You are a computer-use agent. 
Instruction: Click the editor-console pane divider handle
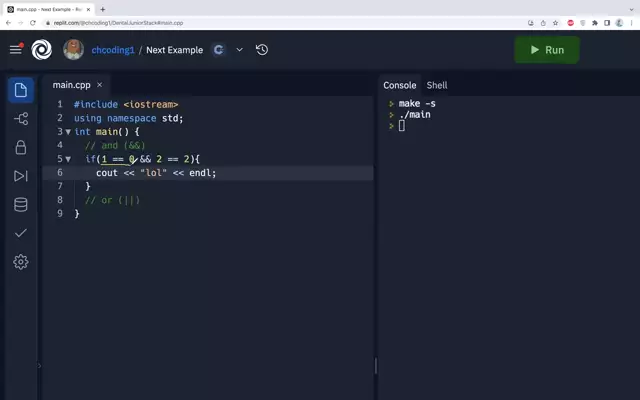coord(376,366)
